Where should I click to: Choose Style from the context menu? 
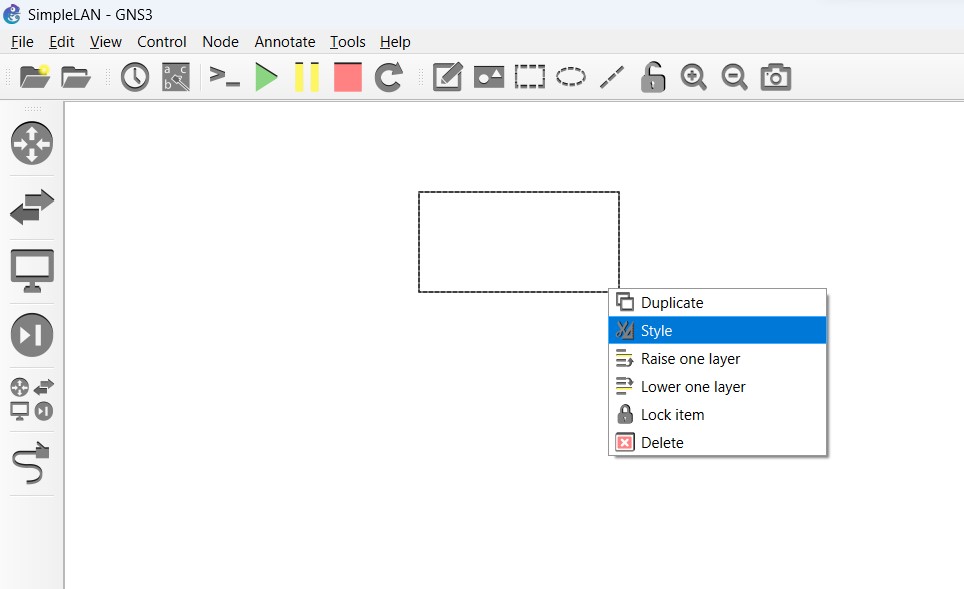click(717, 330)
